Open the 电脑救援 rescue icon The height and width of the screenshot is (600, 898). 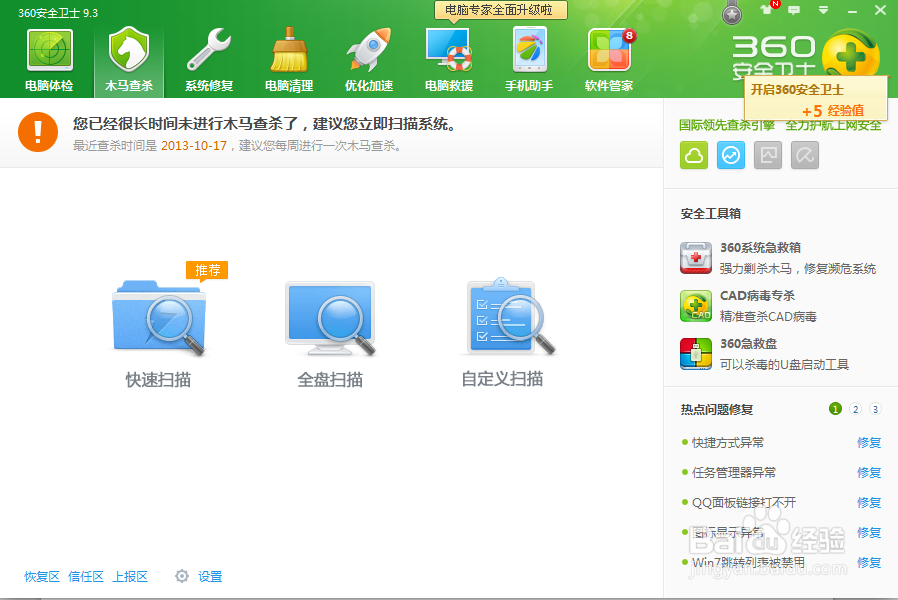pyautogui.click(x=448, y=50)
